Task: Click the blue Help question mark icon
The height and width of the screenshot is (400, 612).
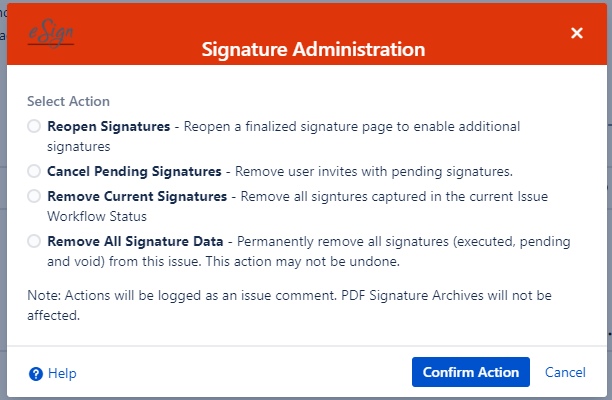Action: point(36,374)
